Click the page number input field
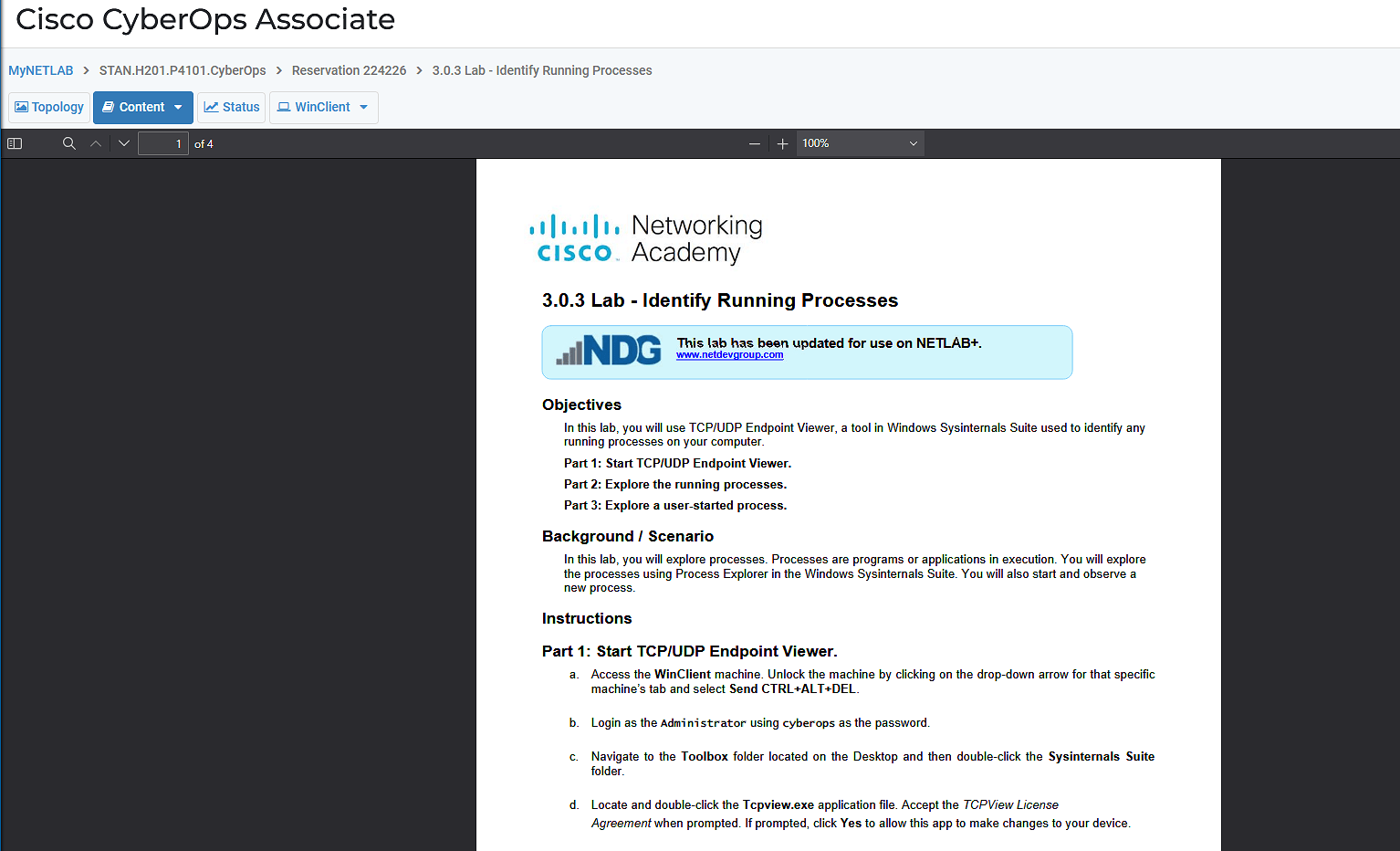Screen dimensions: 1400x851 pos(163,143)
